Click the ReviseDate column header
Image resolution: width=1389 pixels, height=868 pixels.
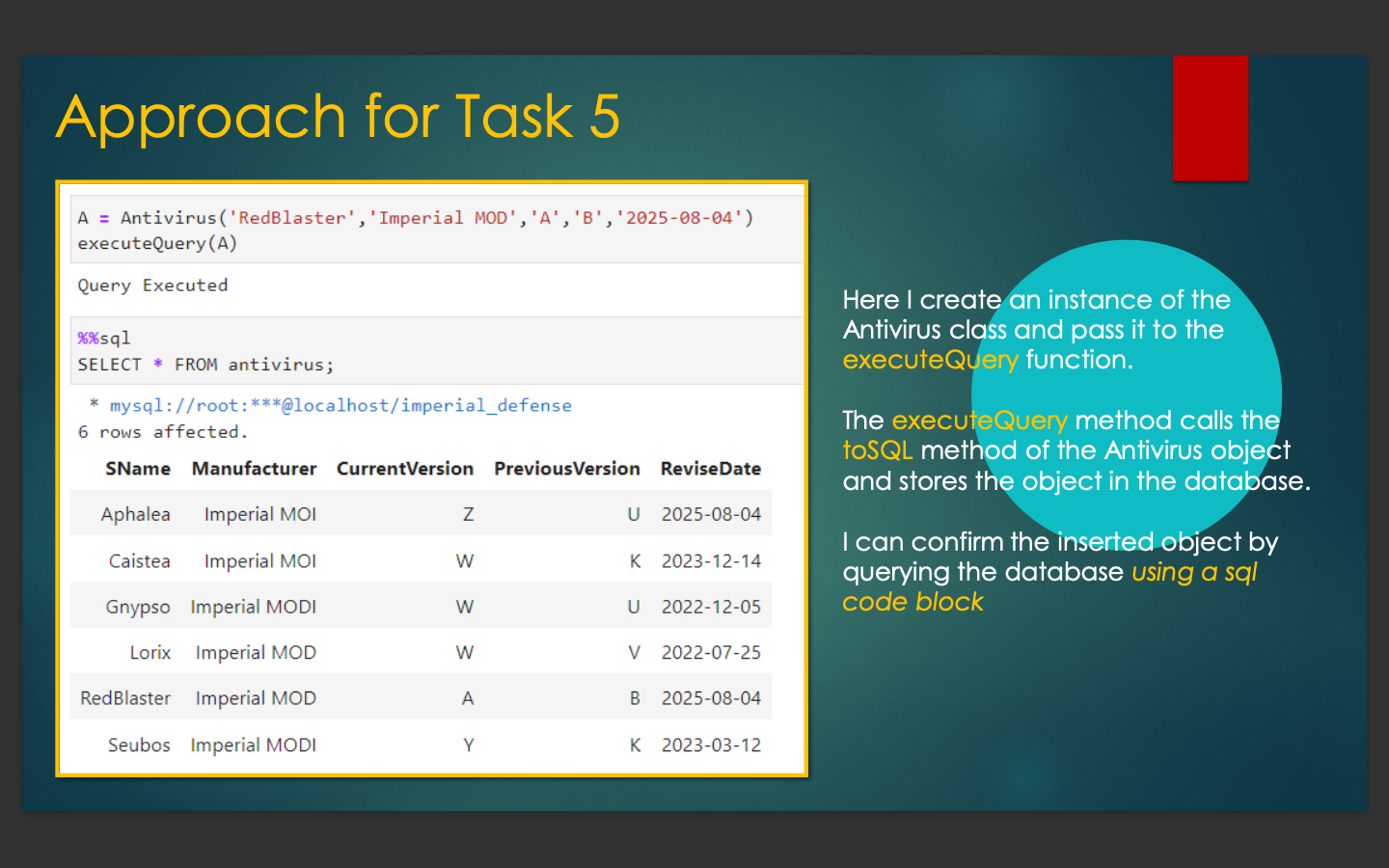(x=711, y=469)
